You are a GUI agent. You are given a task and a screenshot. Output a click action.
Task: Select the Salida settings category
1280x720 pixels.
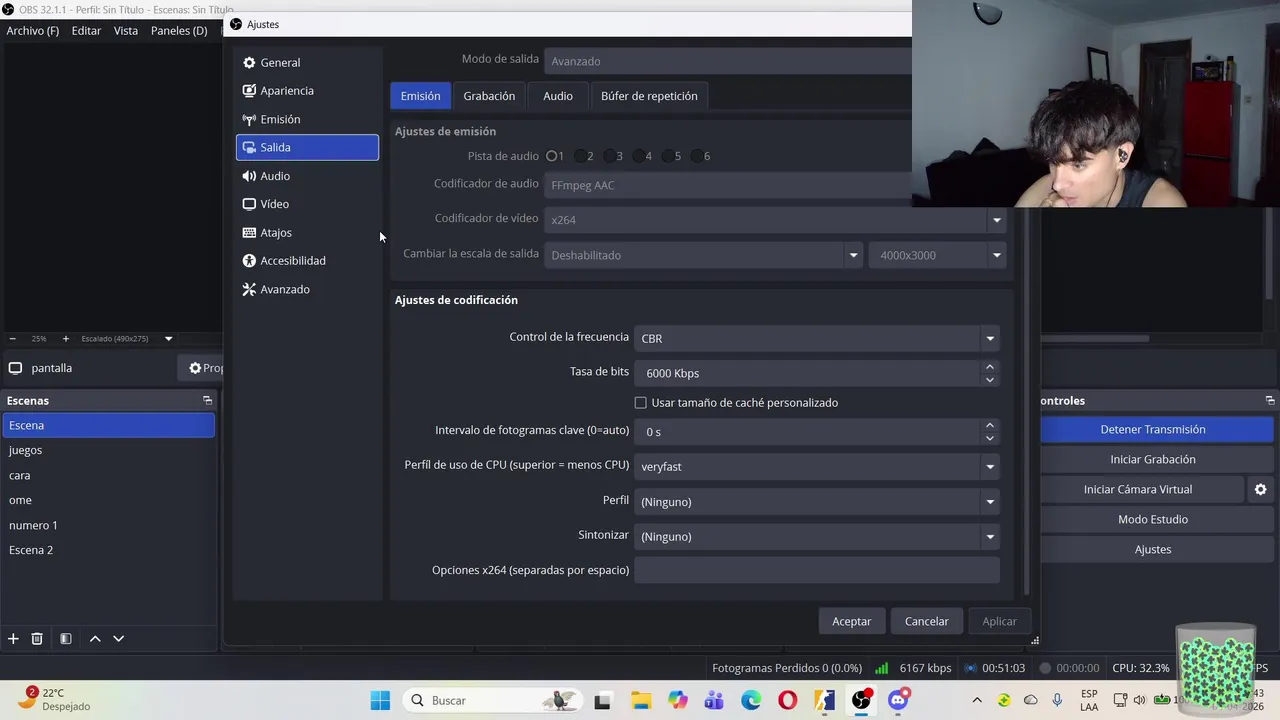coord(307,147)
